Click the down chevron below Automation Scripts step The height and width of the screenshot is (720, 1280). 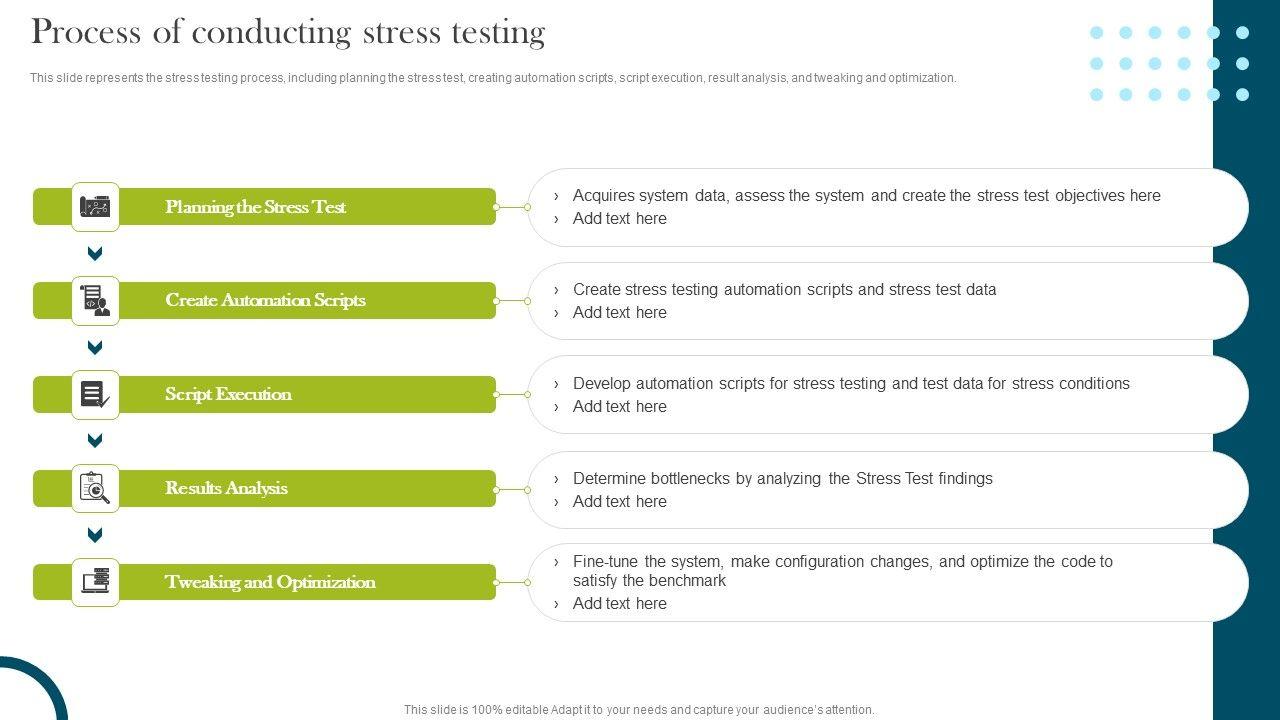pyautogui.click(x=95, y=348)
